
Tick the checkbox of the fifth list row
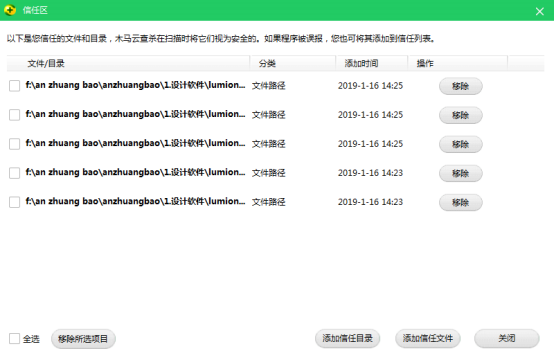coord(14,202)
